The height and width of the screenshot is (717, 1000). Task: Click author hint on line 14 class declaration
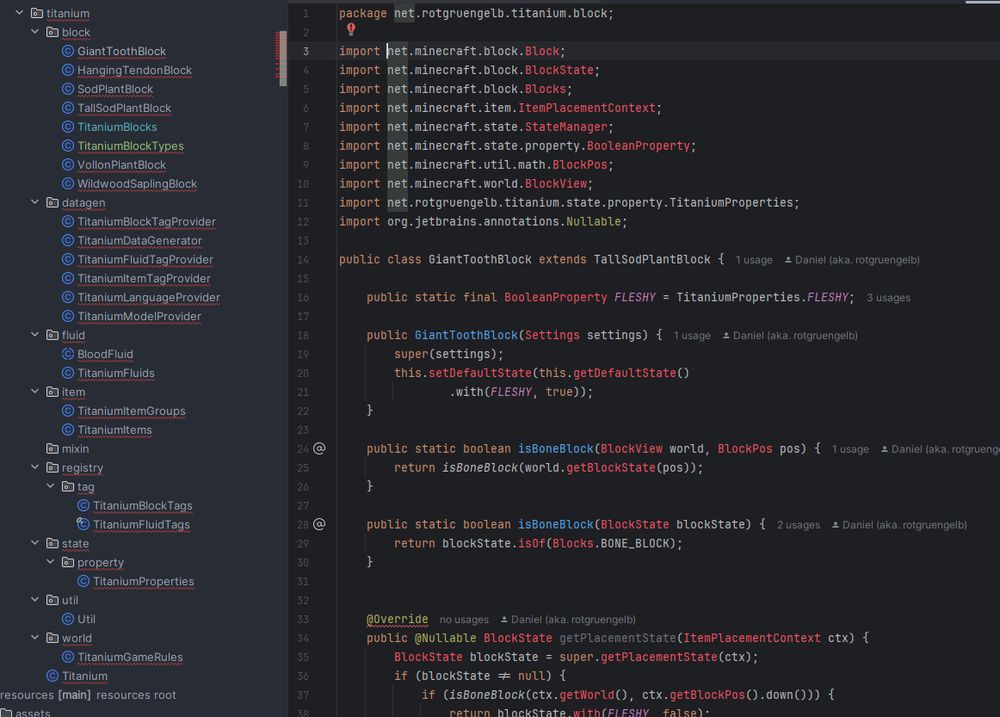click(852, 260)
